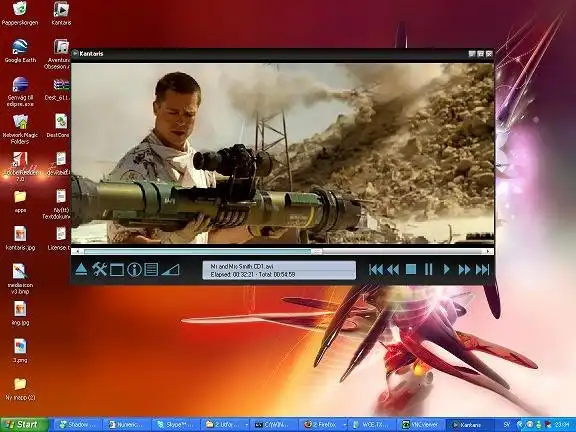
Task: Select the DestCons desktop icon
Action: [x=59, y=126]
